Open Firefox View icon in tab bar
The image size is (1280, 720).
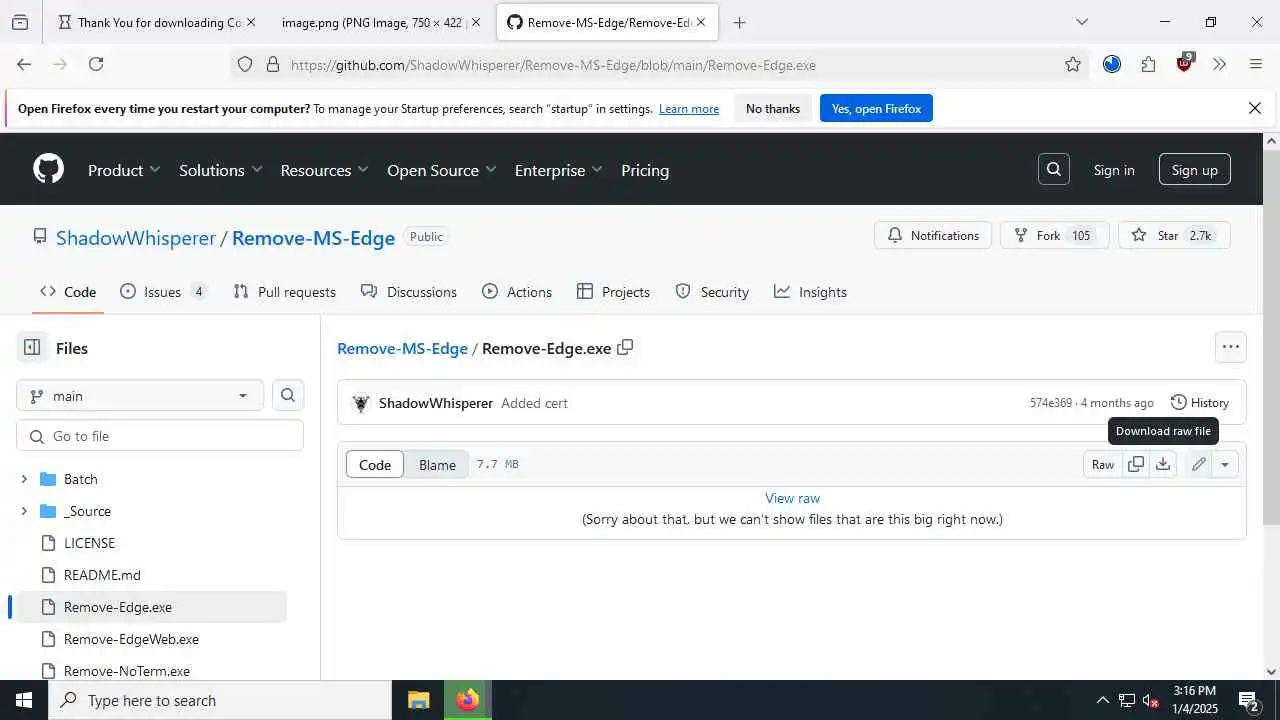[x=20, y=22]
